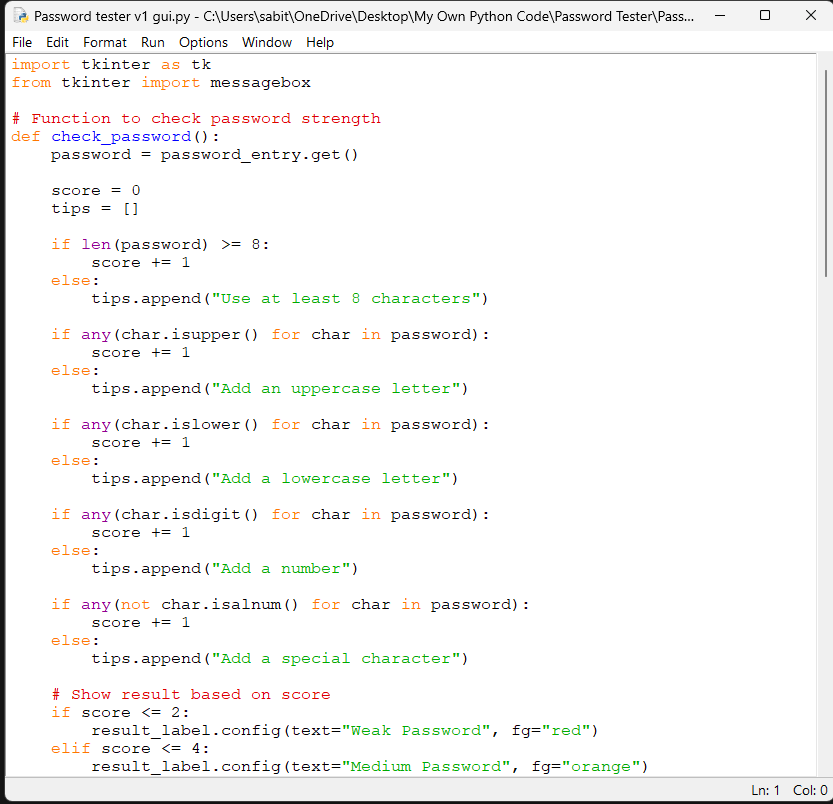
Task: Minimize the IDLE editor window
Action: pos(720,16)
